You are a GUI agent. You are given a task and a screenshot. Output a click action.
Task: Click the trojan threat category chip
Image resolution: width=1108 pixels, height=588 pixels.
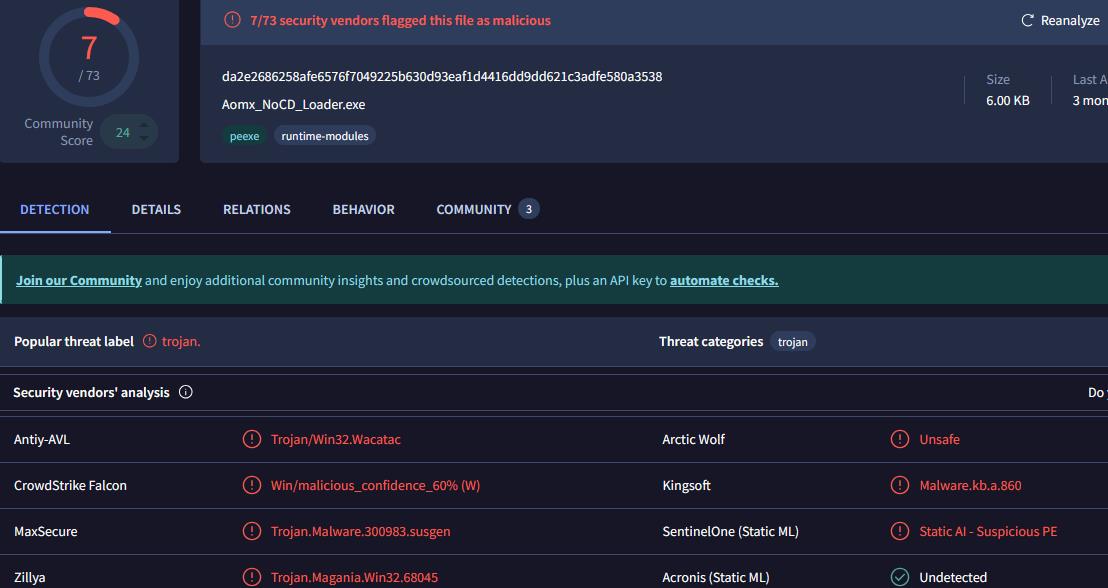[793, 342]
